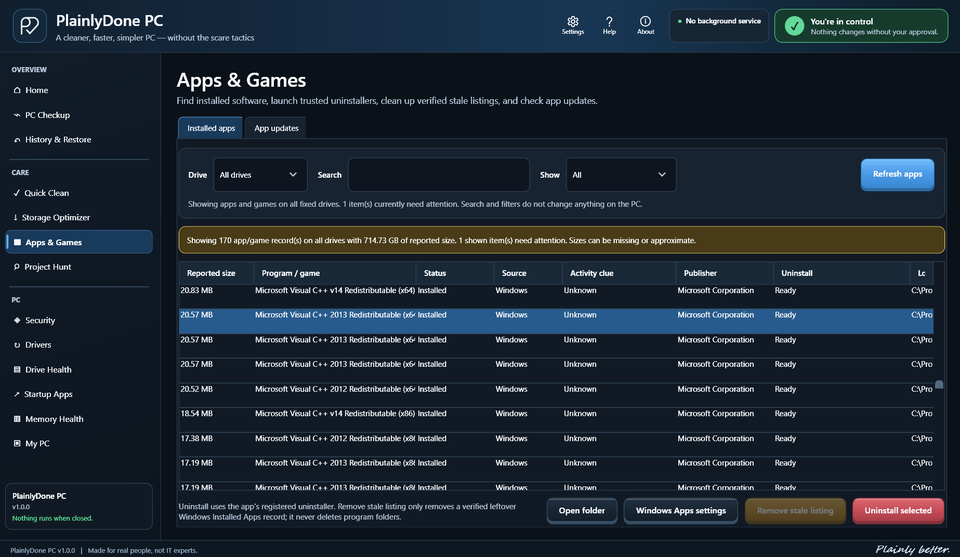
Task: Open the Project Hunt section
Action: click(x=79, y=267)
